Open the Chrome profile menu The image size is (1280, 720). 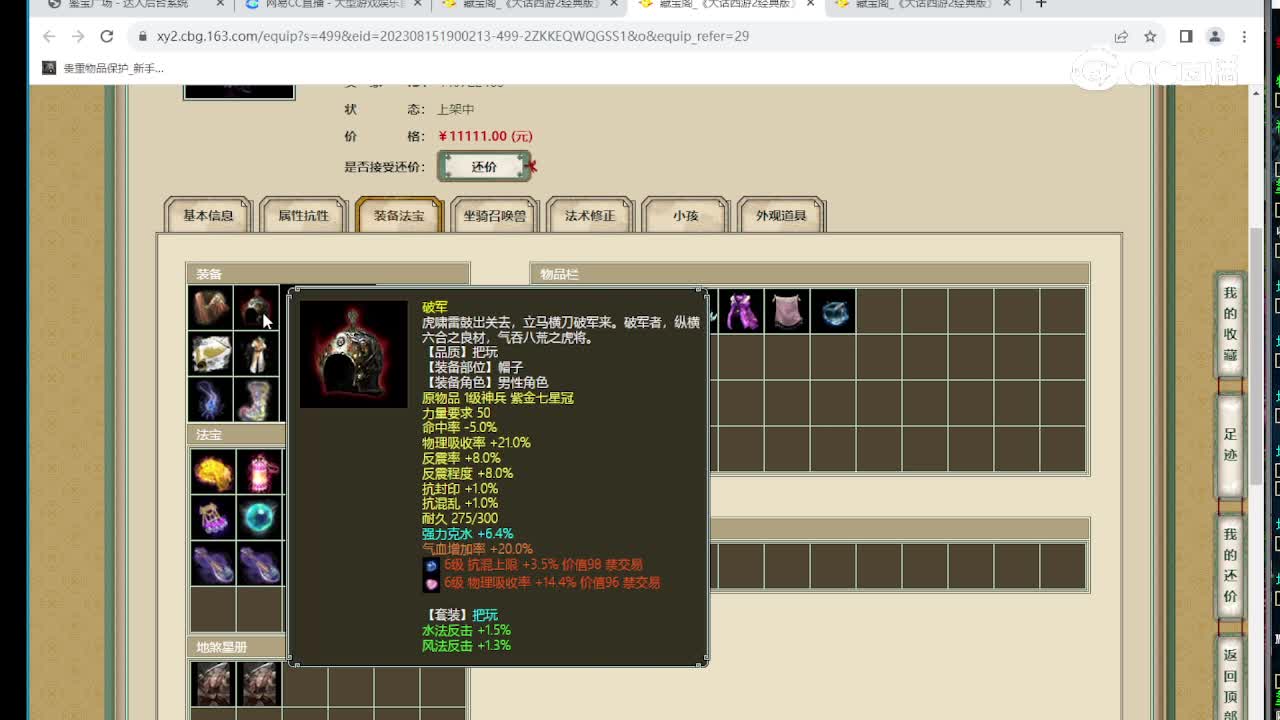click(x=1215, y=36)
